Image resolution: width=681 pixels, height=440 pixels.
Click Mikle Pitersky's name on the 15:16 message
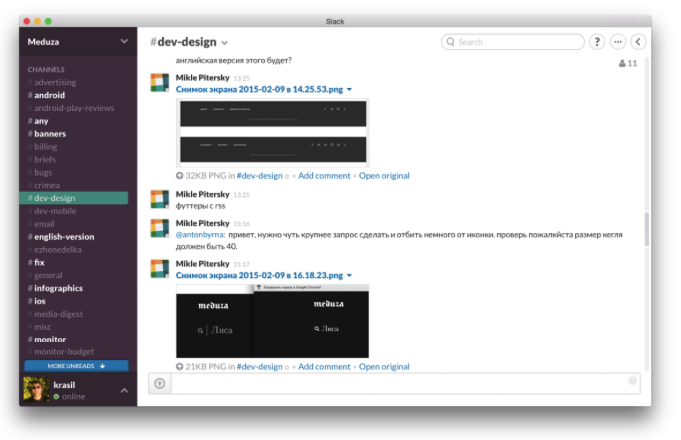click(x=202, y=223)
